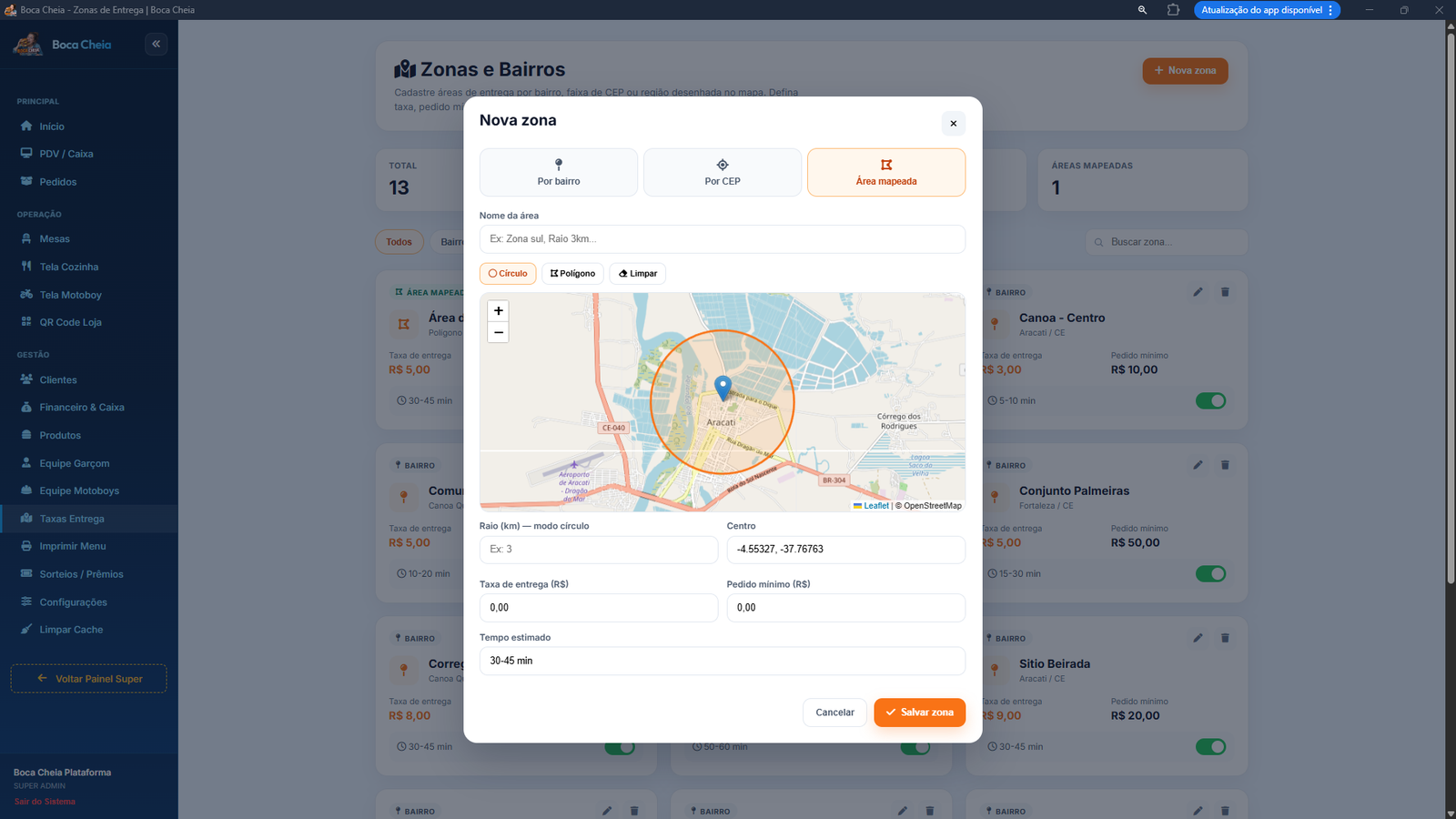
Task: Open browser zoom magnifier icon
Action: tap(1142, 10)
